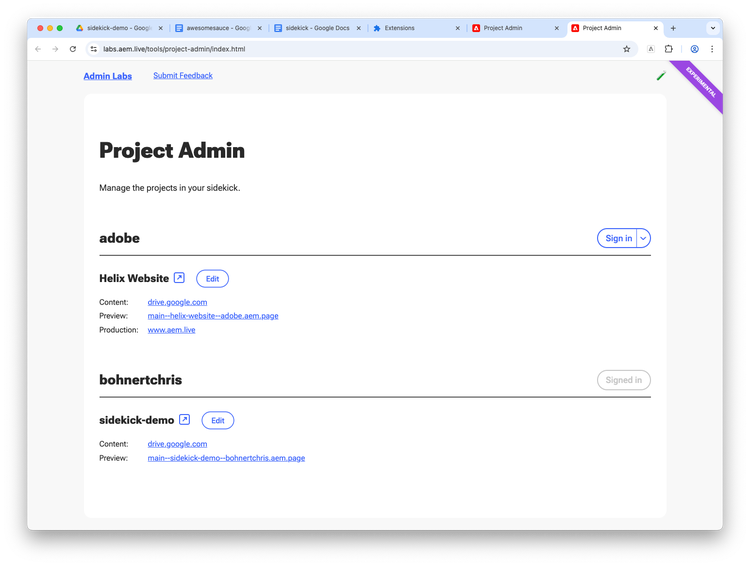Open Chrome three-dot menu
This screenshot has width=750, height=566.
point(712,49)
